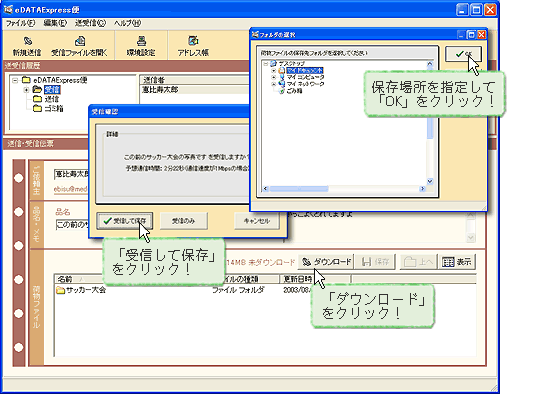
Task: Click the サッカー大会 folder icon in file list
Action: 60,290
